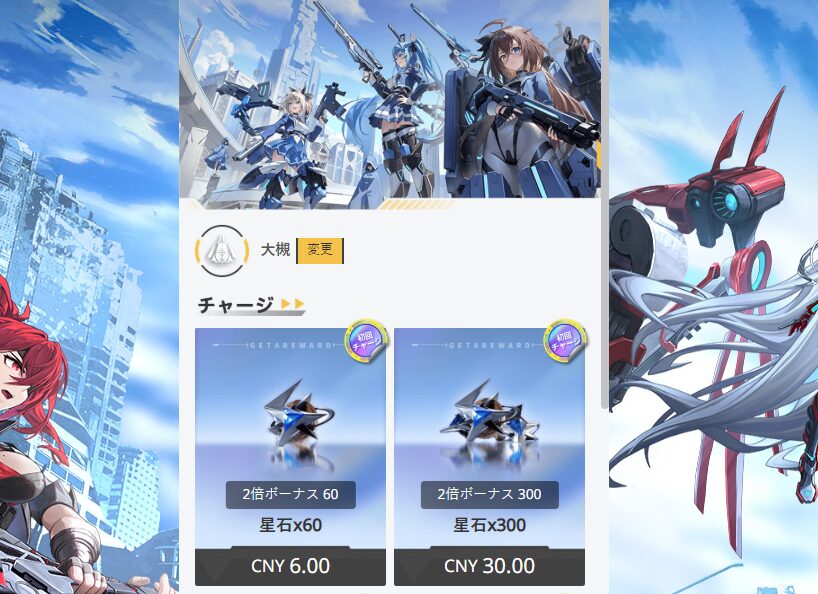Click the single star-stone gem image

[x=296, y=418]
